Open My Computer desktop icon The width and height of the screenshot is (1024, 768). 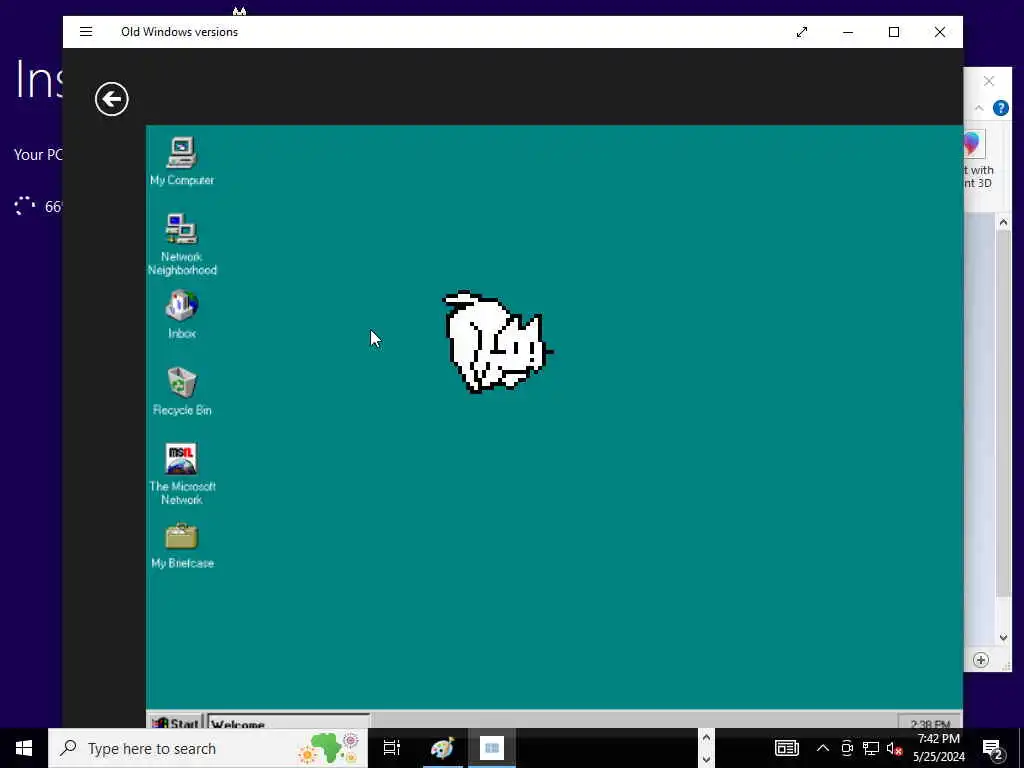pos(182,161)
